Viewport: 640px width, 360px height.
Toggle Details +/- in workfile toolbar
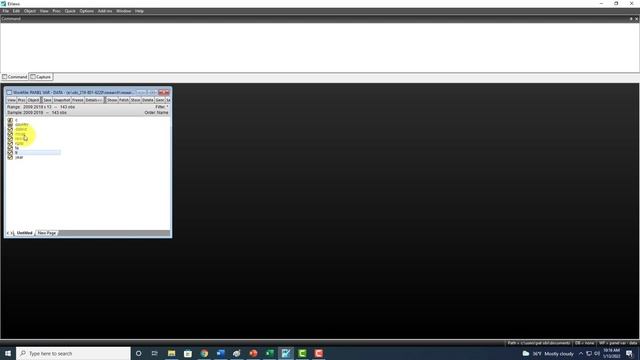(94, 100)
